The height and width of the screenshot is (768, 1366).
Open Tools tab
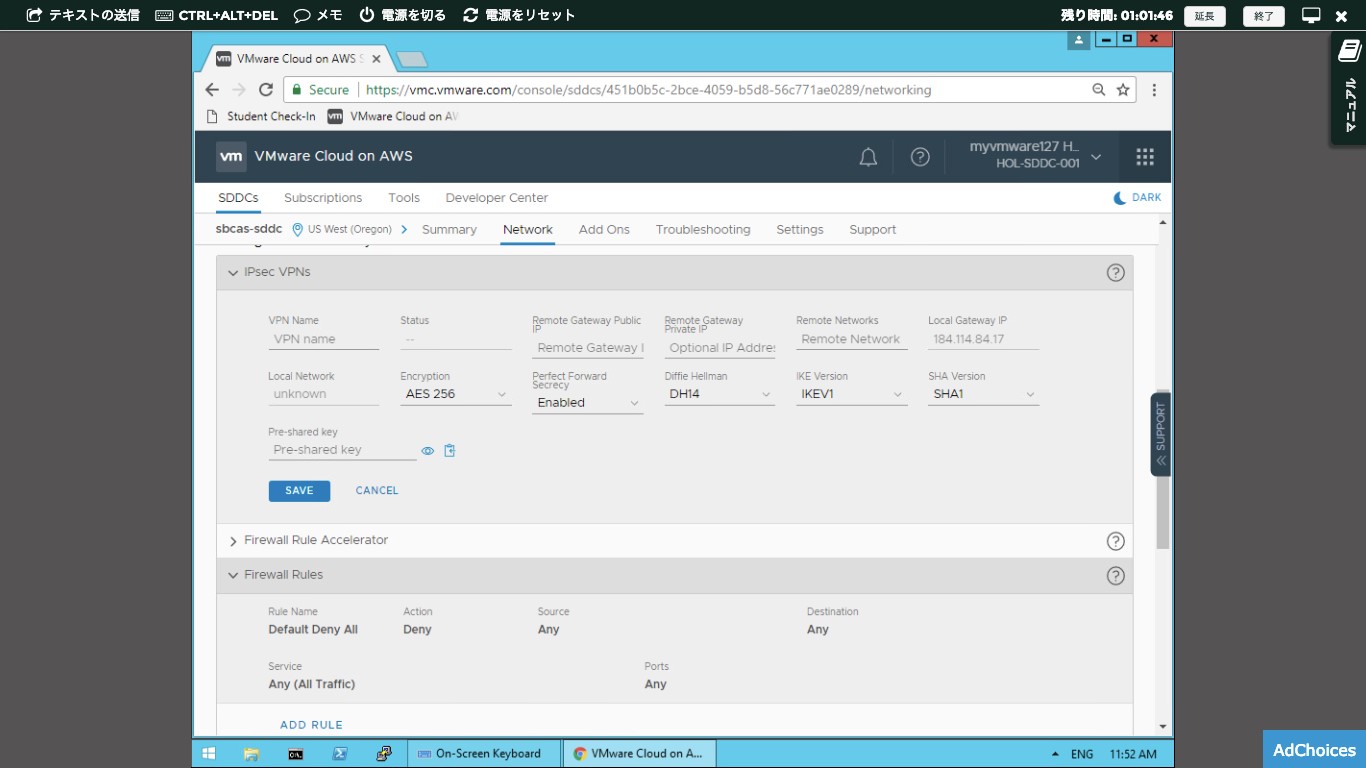click(x=404, y=198)
